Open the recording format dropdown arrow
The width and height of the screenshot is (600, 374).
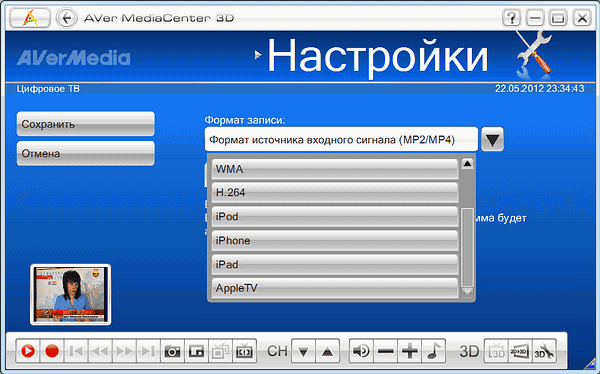click(x=492, y=140)
